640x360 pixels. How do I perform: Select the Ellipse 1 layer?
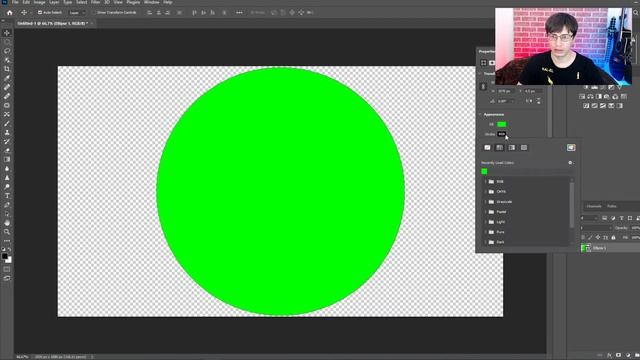[610, 248]
